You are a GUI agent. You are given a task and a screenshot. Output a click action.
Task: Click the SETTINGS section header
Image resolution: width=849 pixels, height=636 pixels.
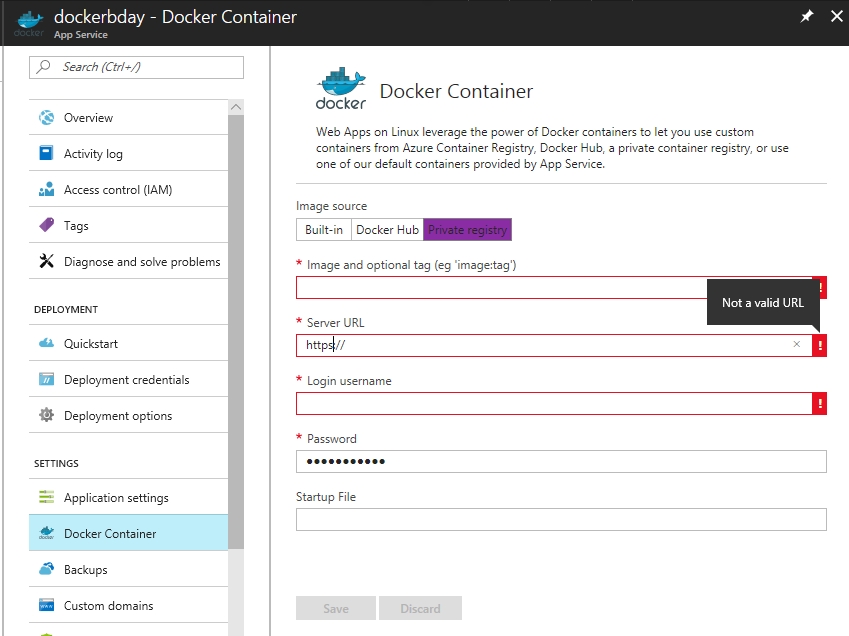tap(56, 463)
